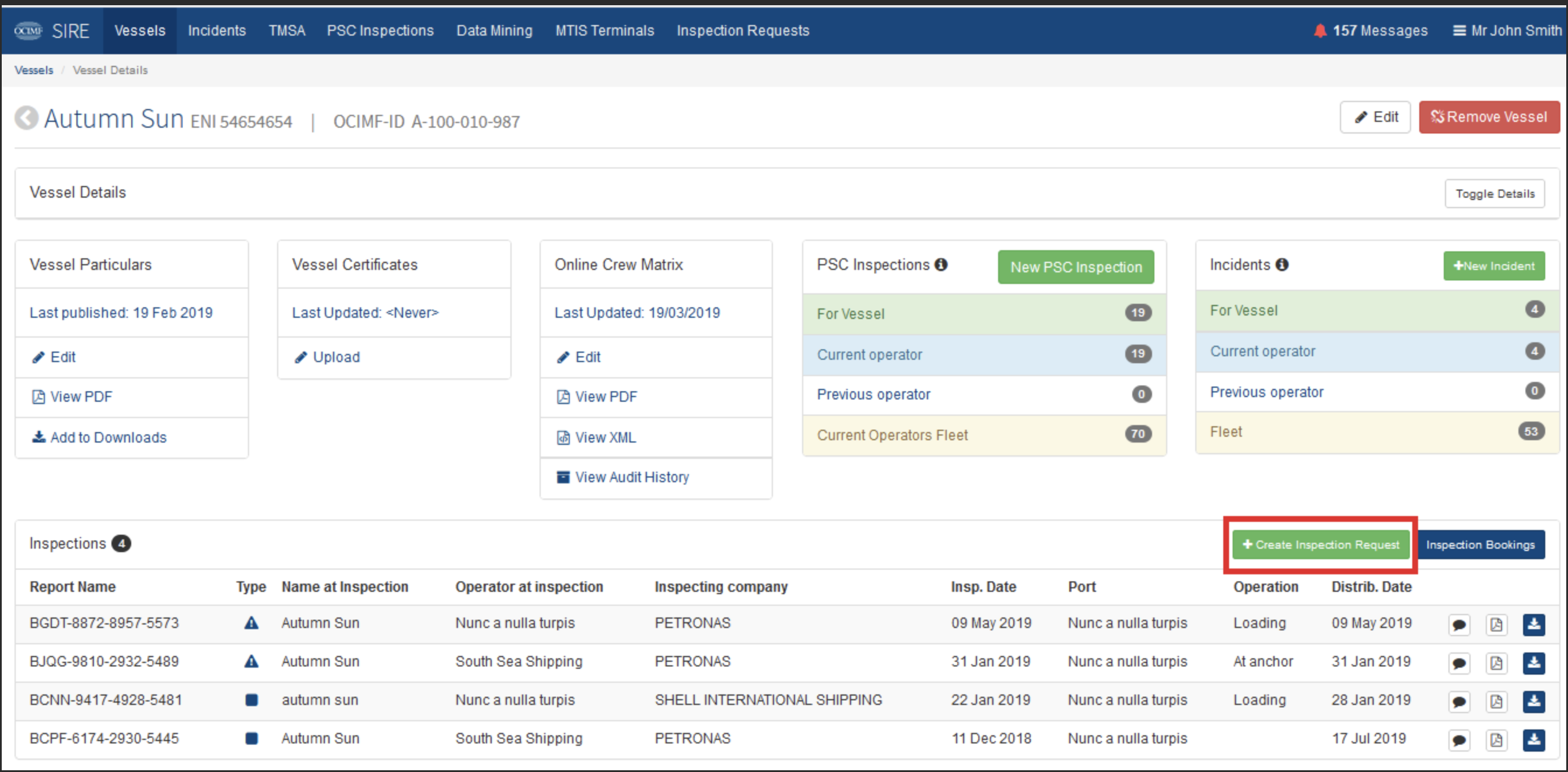The width and height of the screenshot is (1568, 772).
Task: Click the Incidents info icon
Action: coord(1282,265)
